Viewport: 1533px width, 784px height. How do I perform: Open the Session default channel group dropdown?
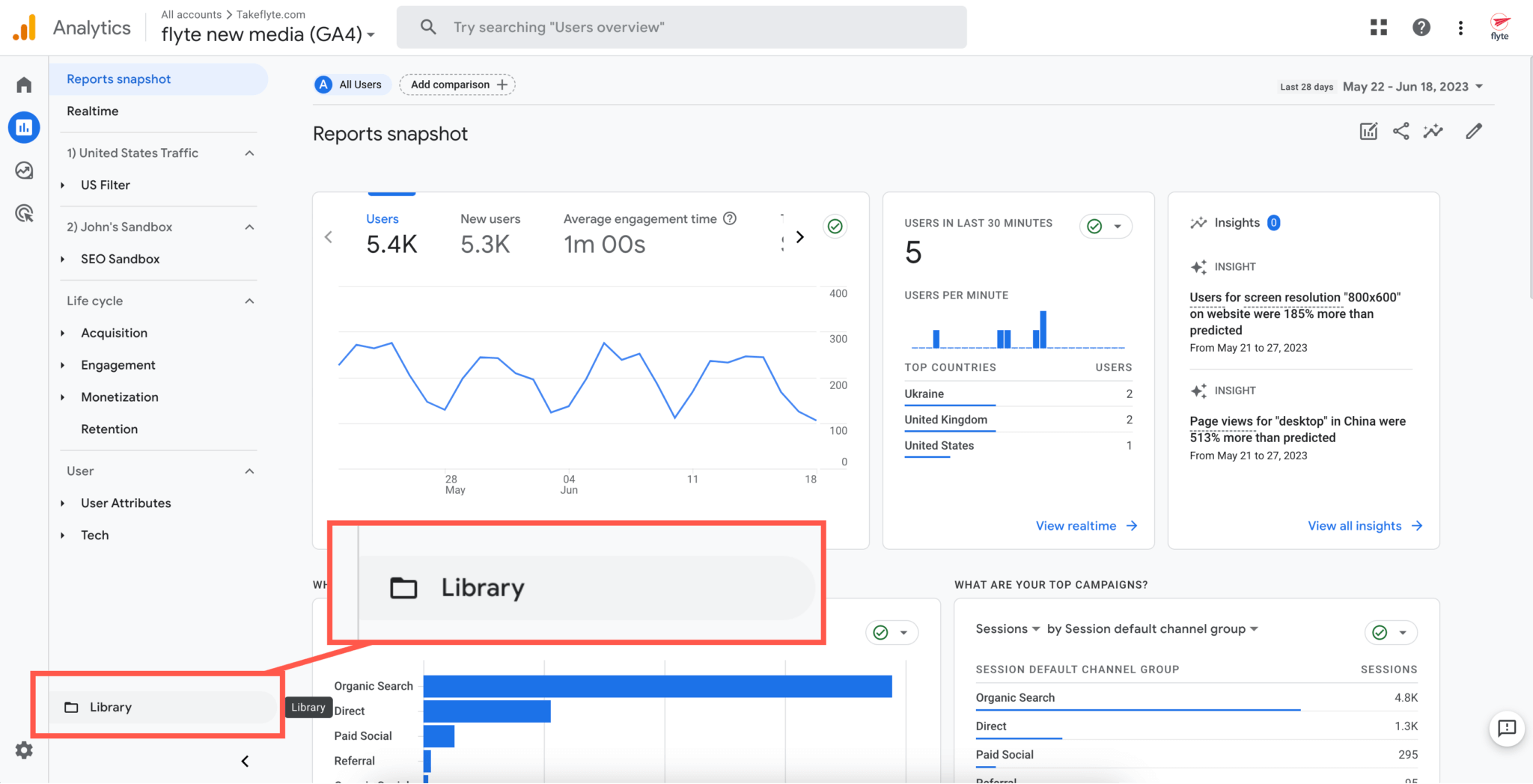click(1154, 628)
